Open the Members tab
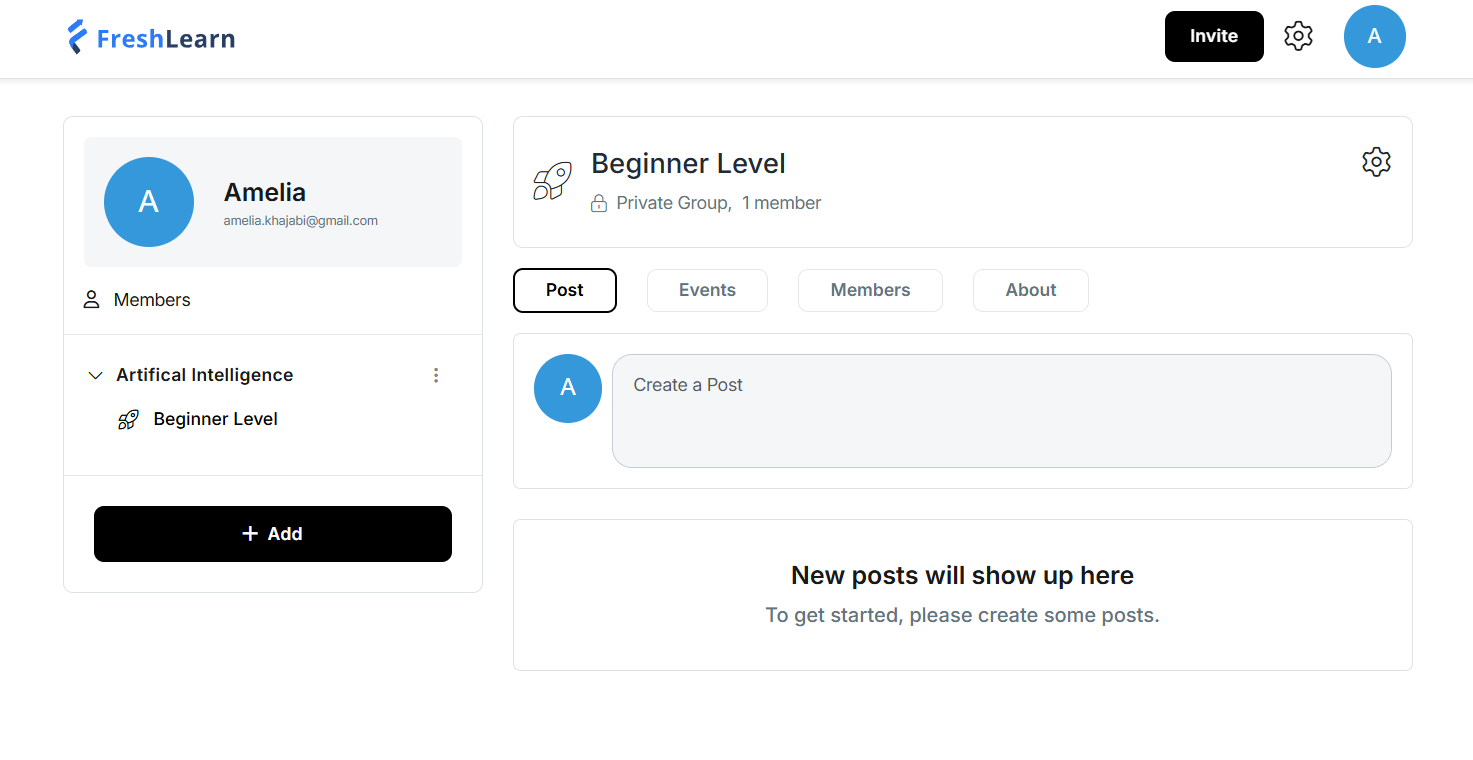1473x760 pixels. click(869, 290)
